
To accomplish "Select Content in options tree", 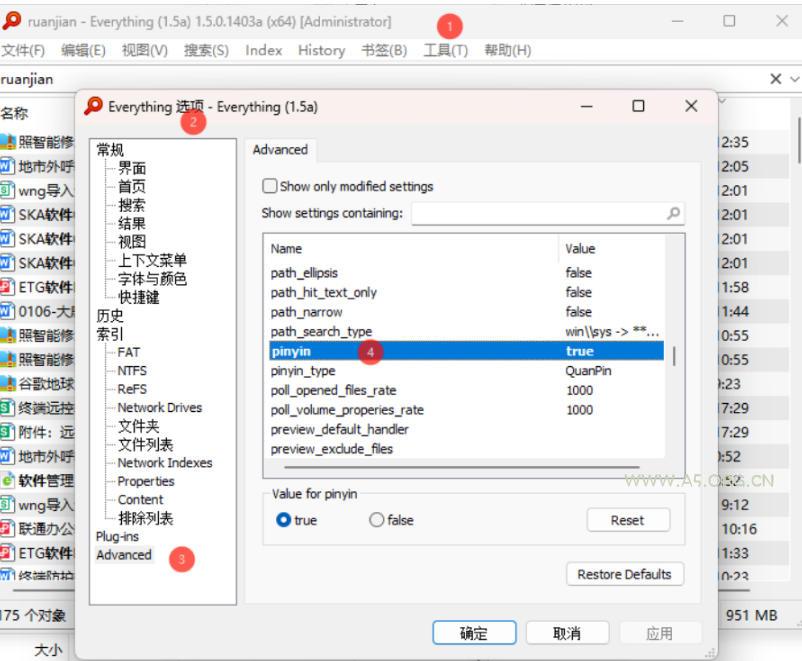I will [x=140, y=500].
